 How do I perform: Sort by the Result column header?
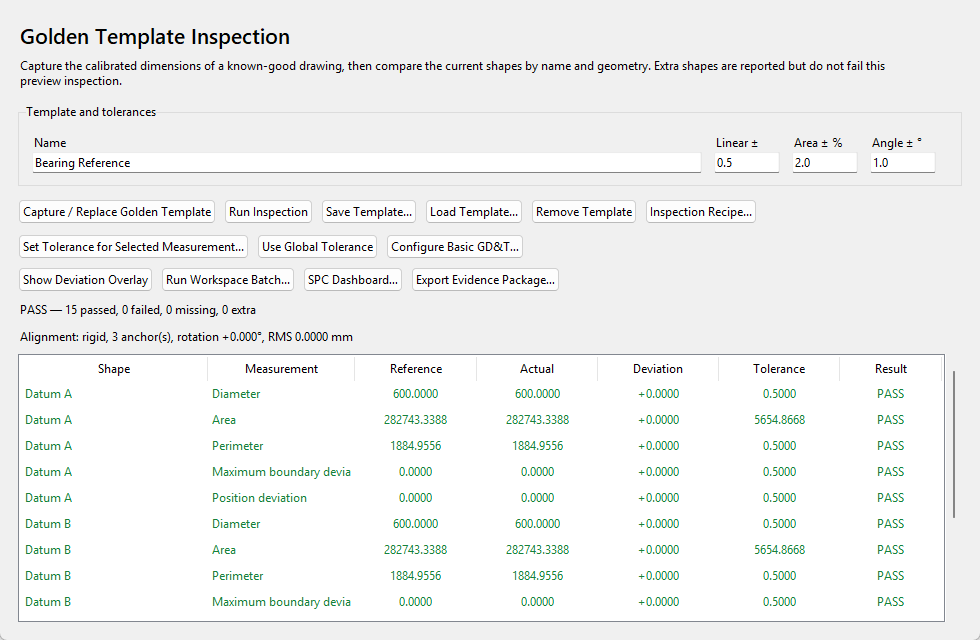click(891, 369)
